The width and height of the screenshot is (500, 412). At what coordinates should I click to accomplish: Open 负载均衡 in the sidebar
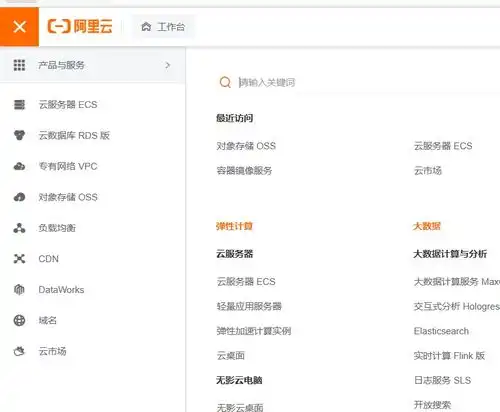pos(57,228)
